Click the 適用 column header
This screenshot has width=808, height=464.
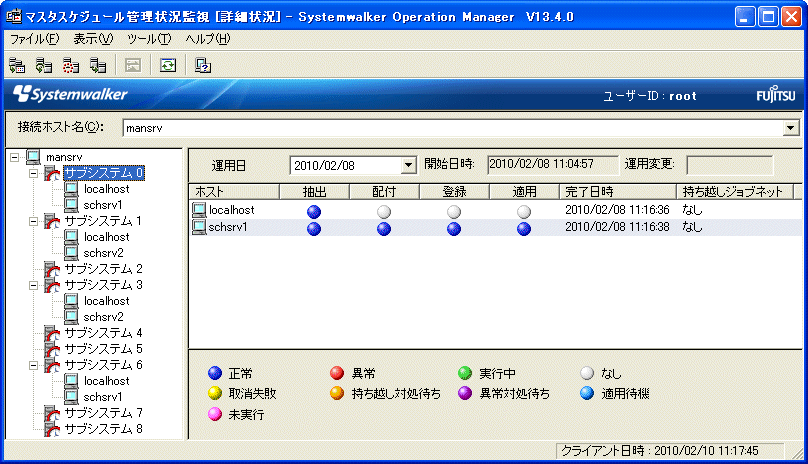pos(525,192)
